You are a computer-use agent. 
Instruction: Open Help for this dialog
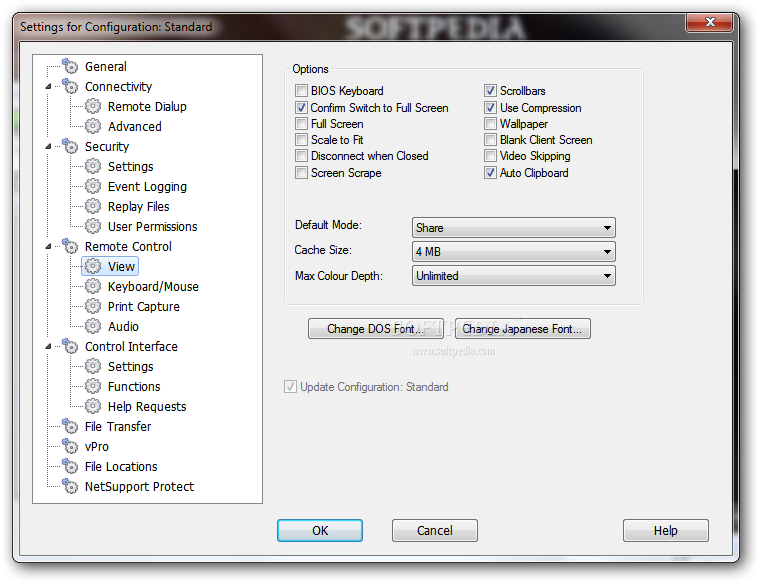pyautogui.click(x=665, y=530)
